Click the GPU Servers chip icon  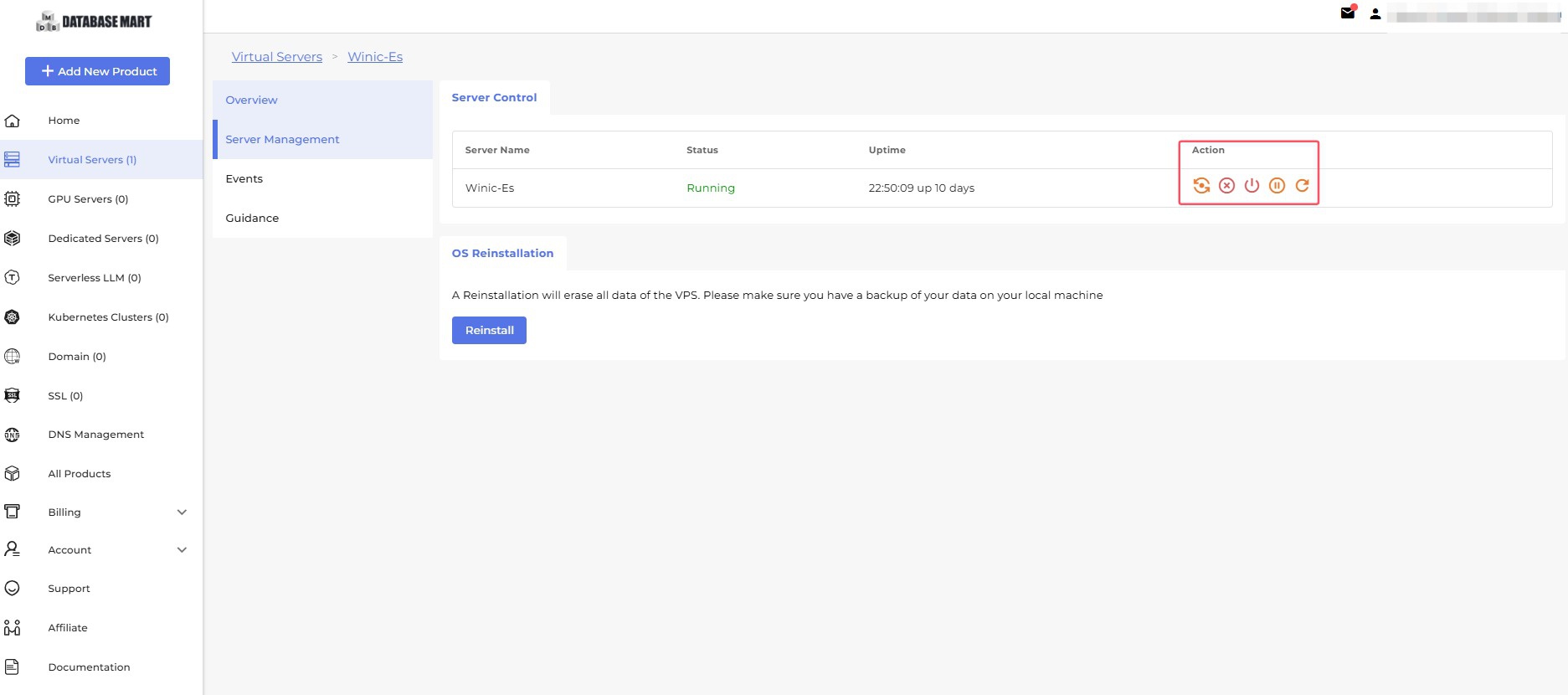[x=13, y=198]
